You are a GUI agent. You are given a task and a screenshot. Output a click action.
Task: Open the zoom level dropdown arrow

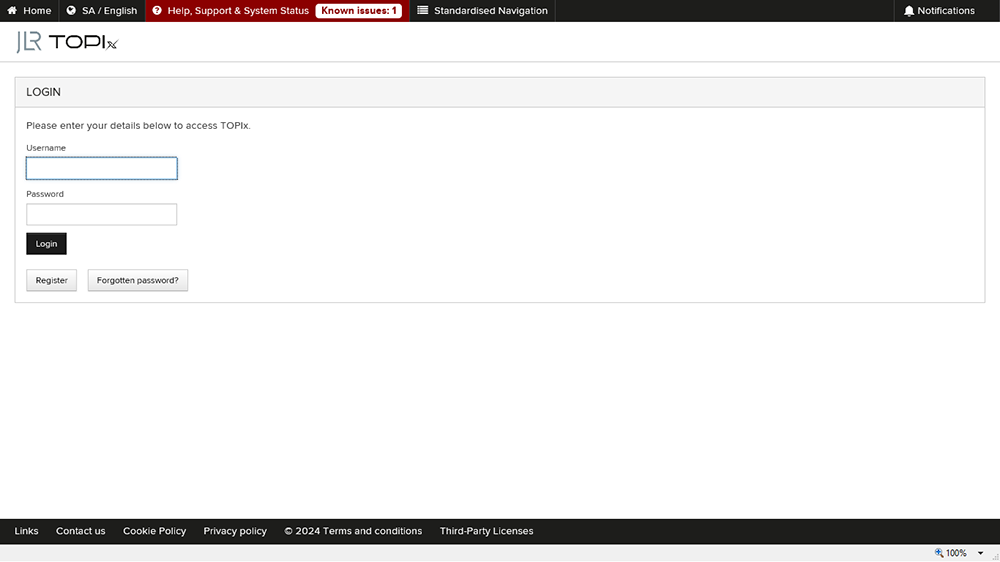pyautogui.click(x=980, y=553)
